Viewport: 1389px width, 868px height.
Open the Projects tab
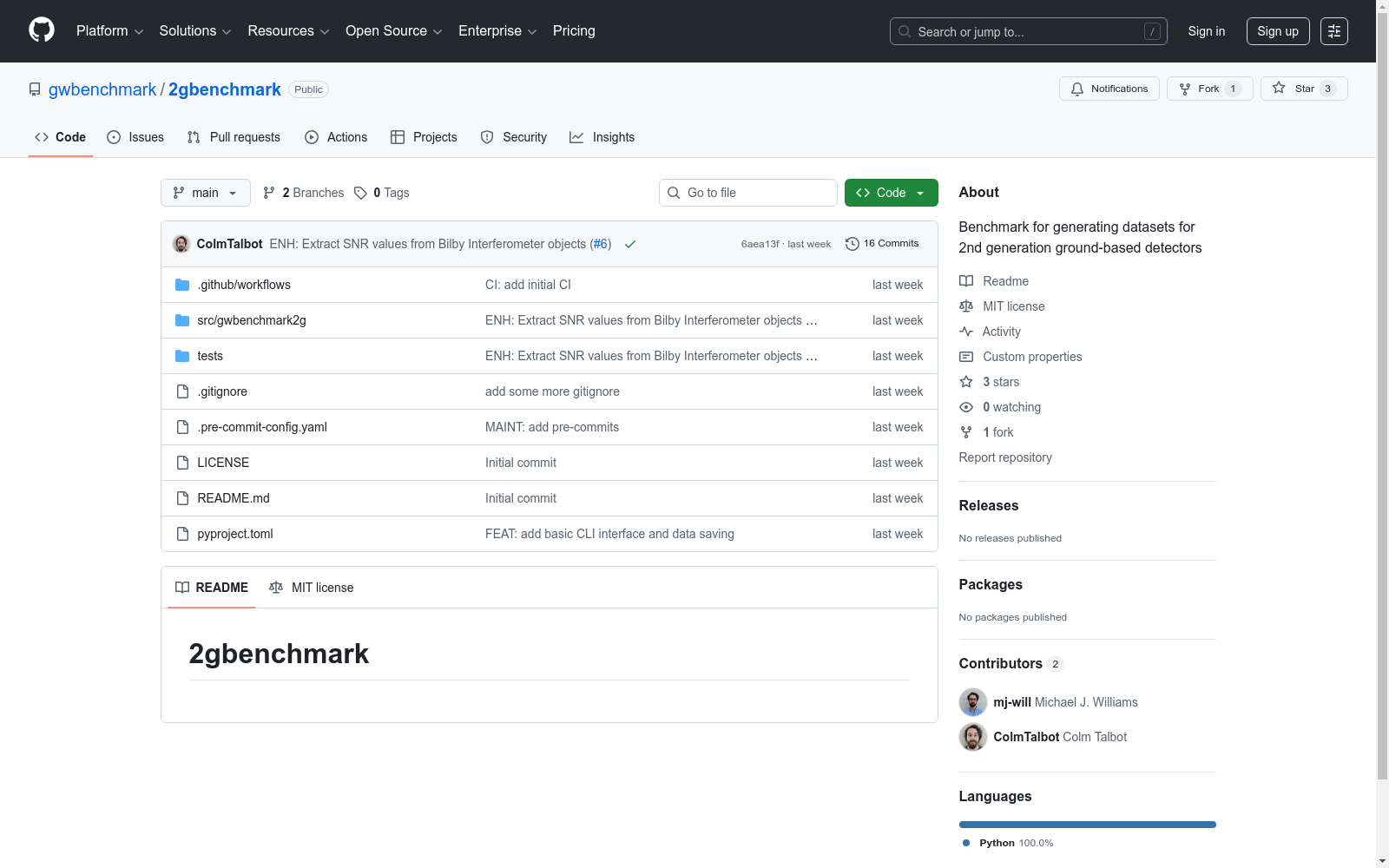coord(424,137)
